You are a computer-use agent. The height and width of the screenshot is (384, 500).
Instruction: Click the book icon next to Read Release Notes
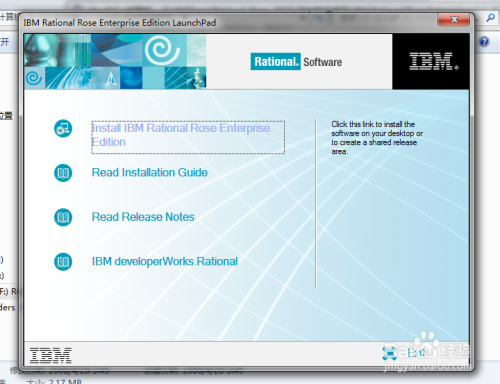(x=63, y=217)
